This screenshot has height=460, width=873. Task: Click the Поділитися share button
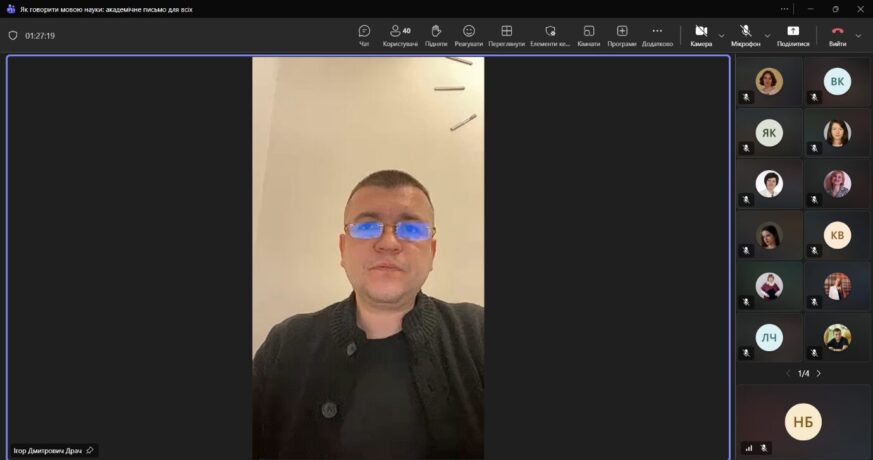(x=793, y=35)
